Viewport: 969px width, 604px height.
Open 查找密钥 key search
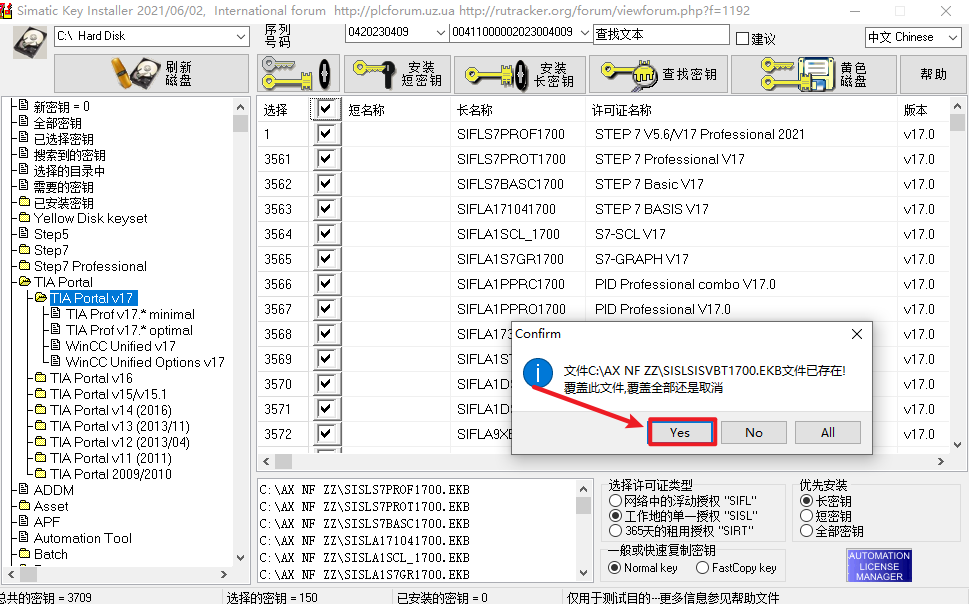(x=658, y=74)
